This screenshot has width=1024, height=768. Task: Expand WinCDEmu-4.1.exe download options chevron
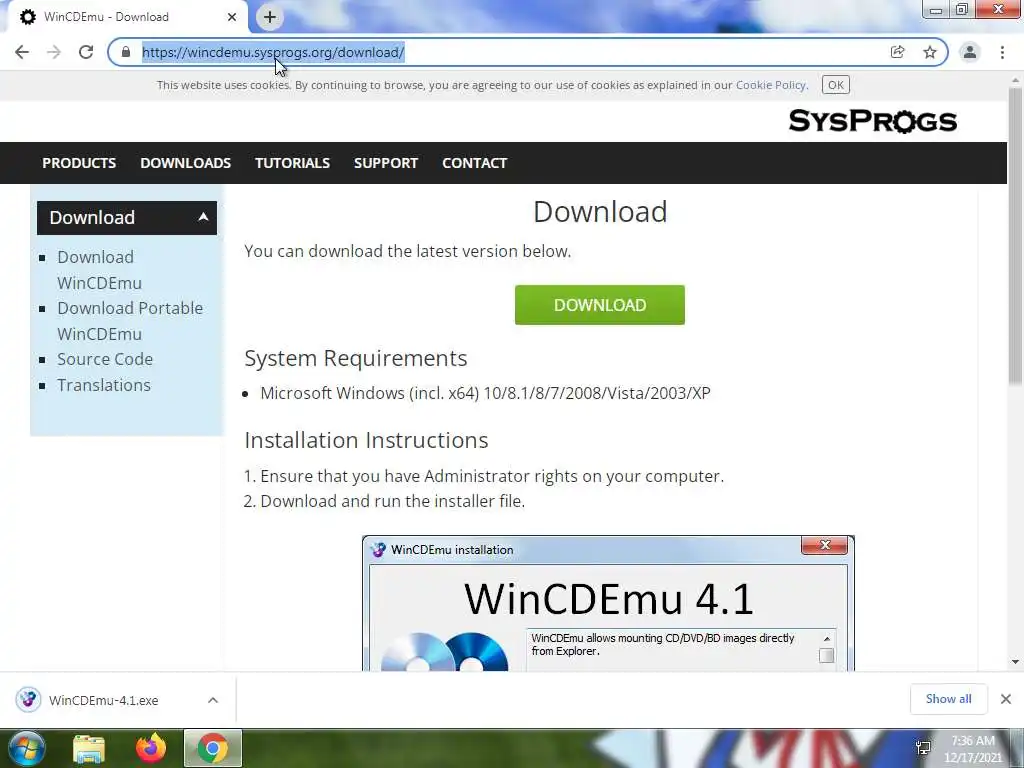pyautogui.click(x=213, y=700)
